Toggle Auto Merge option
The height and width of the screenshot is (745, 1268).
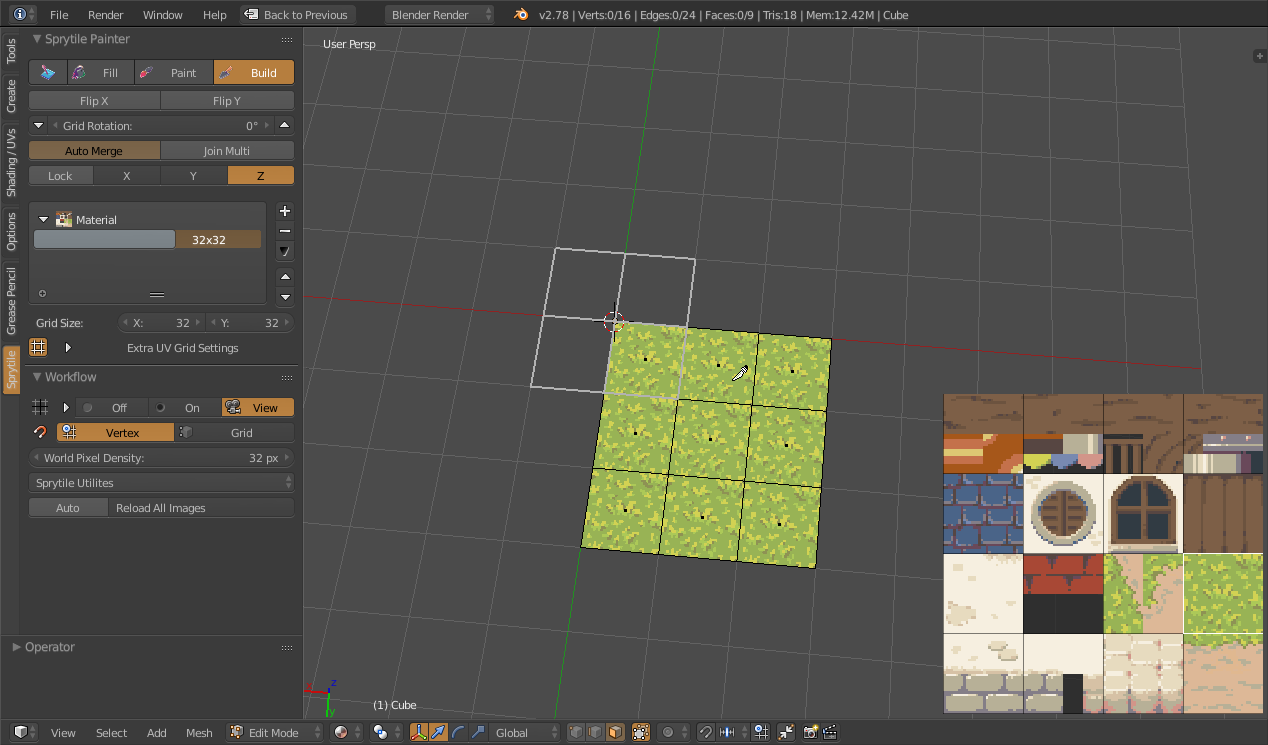coord(94,151)
